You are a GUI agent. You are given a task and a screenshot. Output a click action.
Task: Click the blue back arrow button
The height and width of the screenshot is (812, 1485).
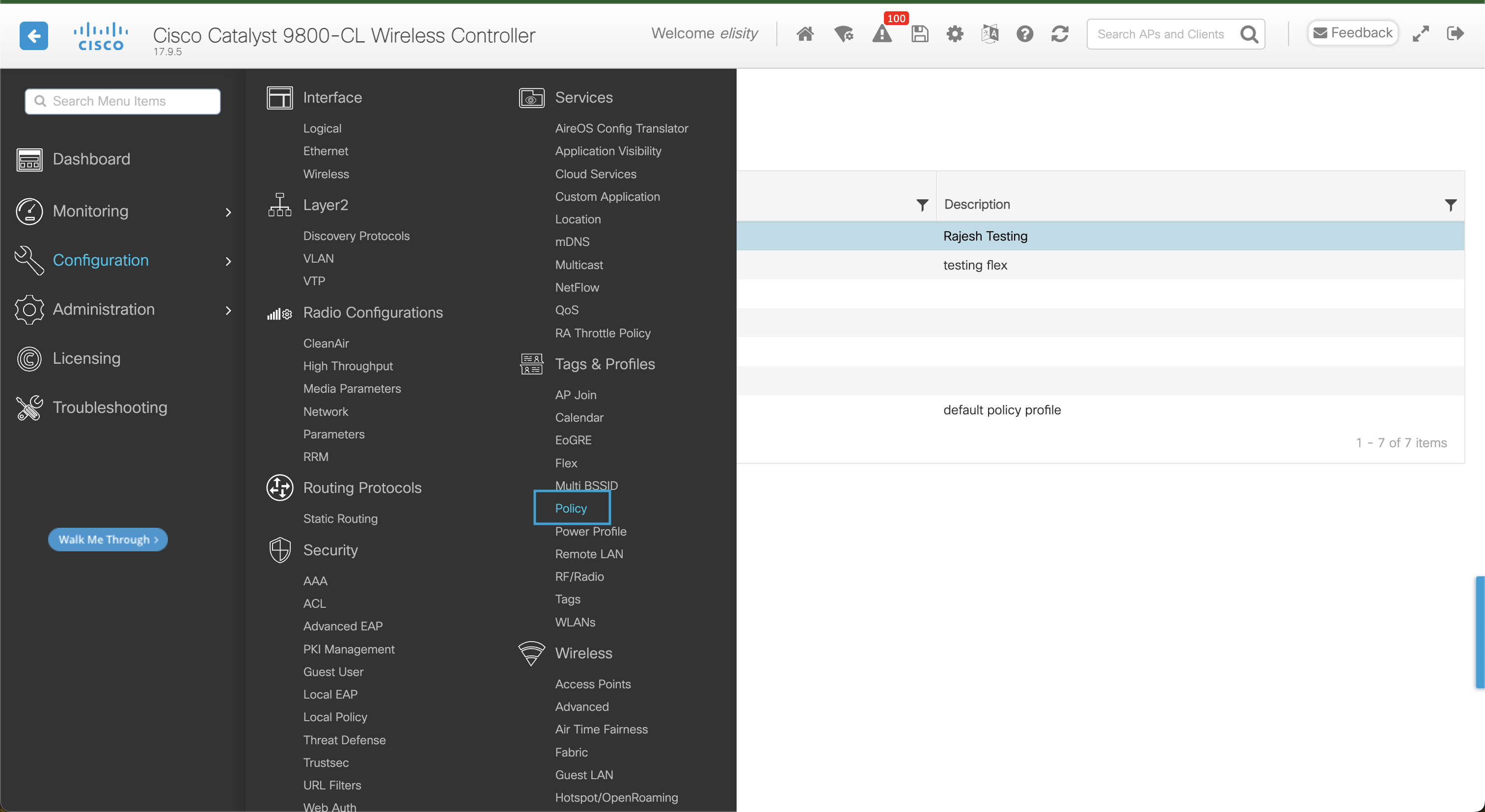click(x=33, y=36)
